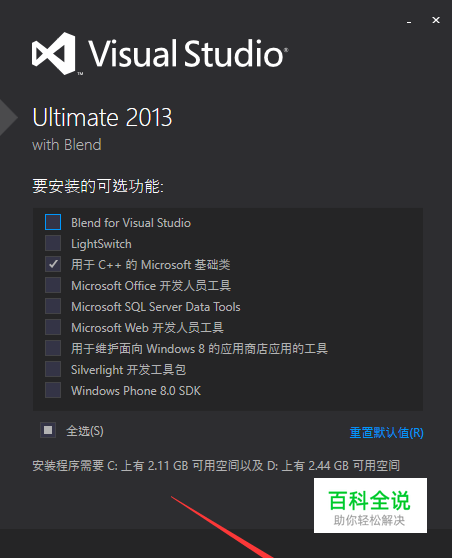Tick the LightSwitch checkbox

[53, 243]
